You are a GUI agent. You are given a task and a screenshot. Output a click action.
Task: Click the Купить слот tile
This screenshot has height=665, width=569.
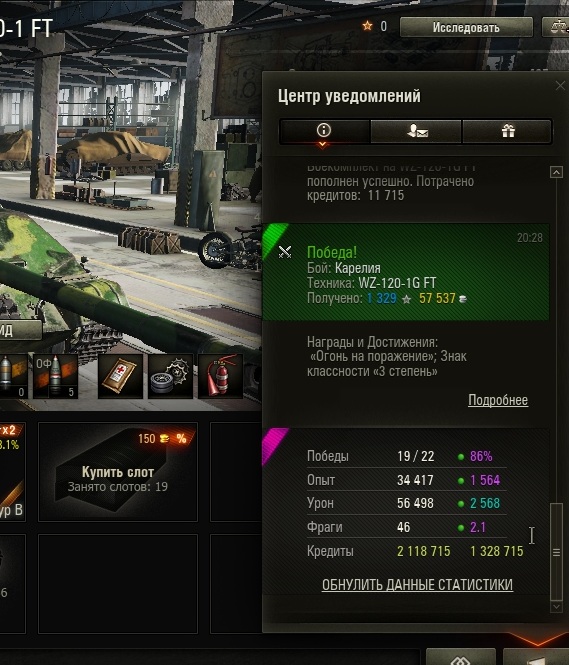pos(118,472)
